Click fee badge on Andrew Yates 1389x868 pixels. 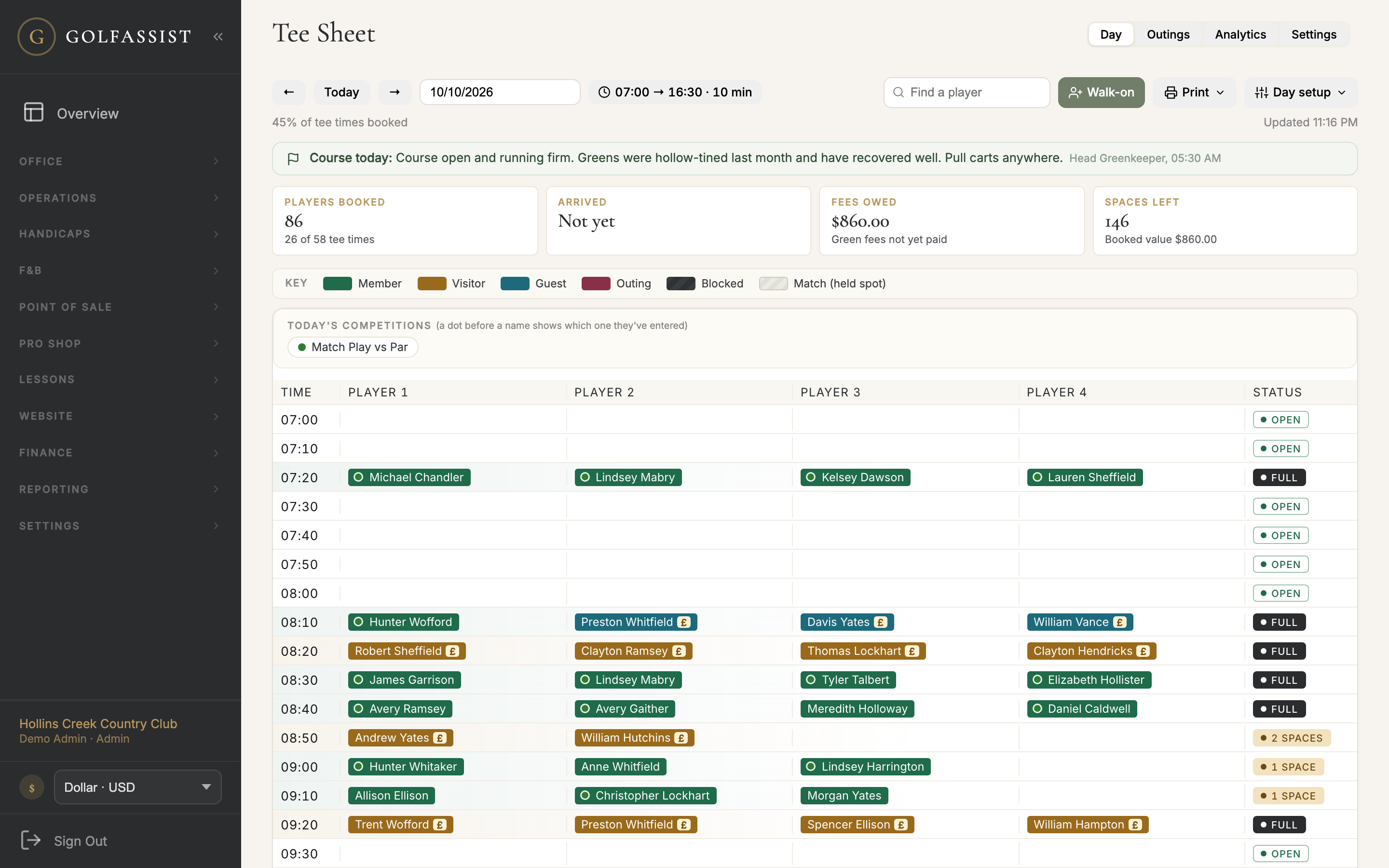tap(440, 738)
